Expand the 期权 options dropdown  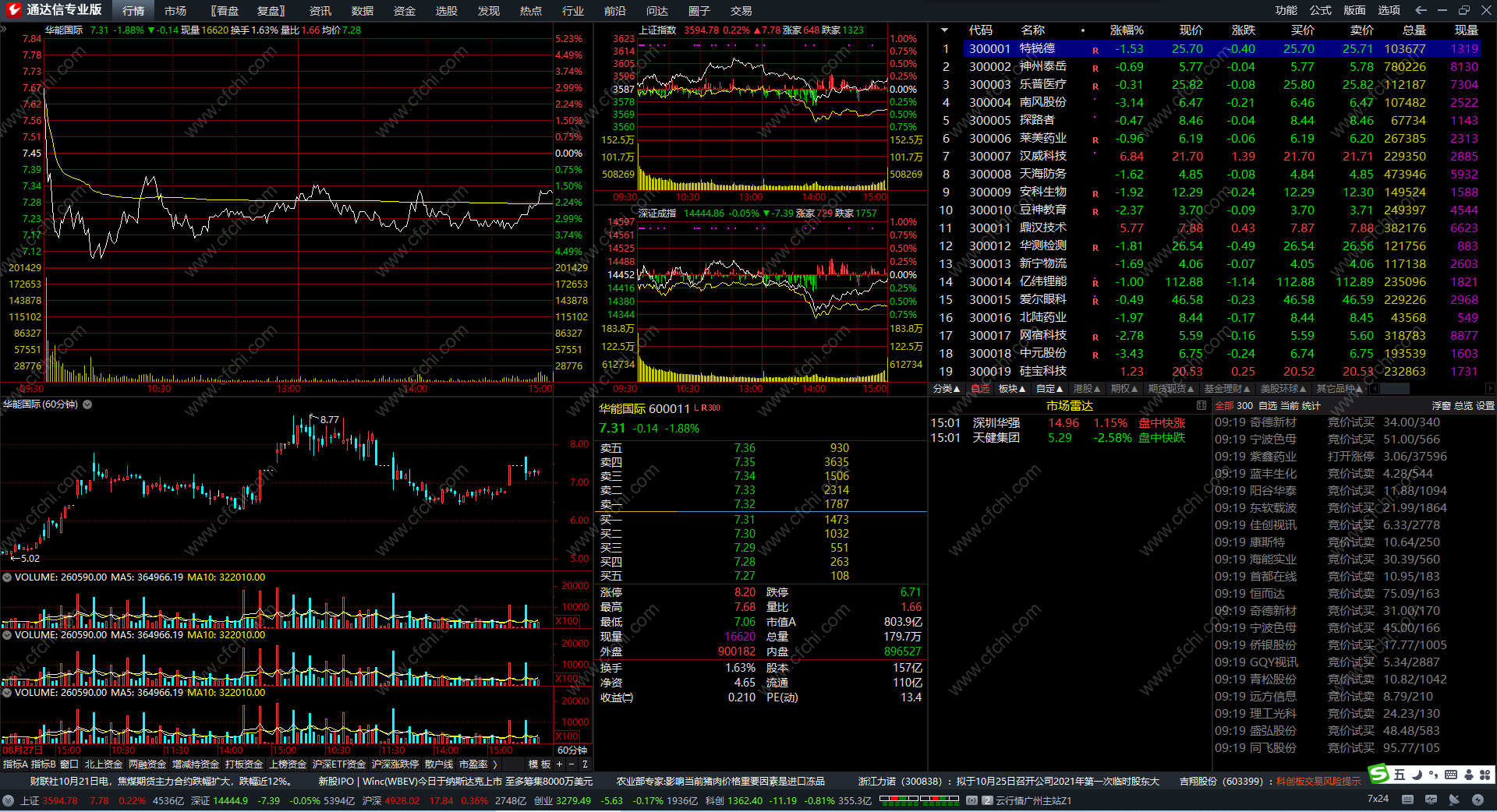tap(1124, 389)
